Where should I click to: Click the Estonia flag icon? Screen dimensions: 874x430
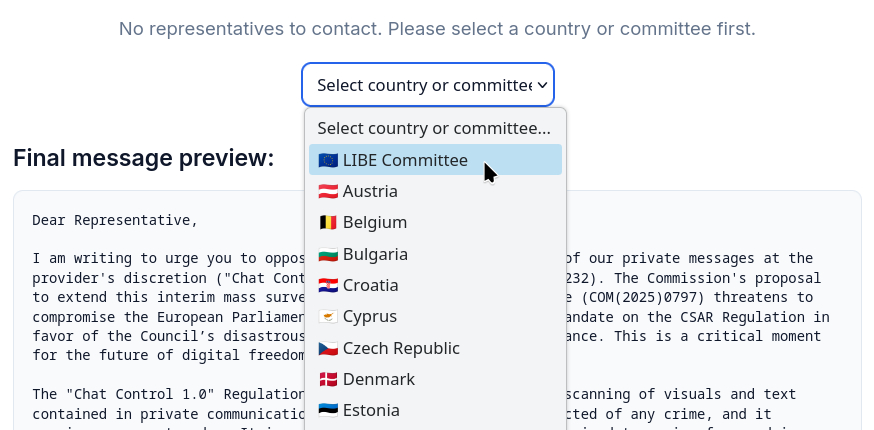tap(327, 410)
